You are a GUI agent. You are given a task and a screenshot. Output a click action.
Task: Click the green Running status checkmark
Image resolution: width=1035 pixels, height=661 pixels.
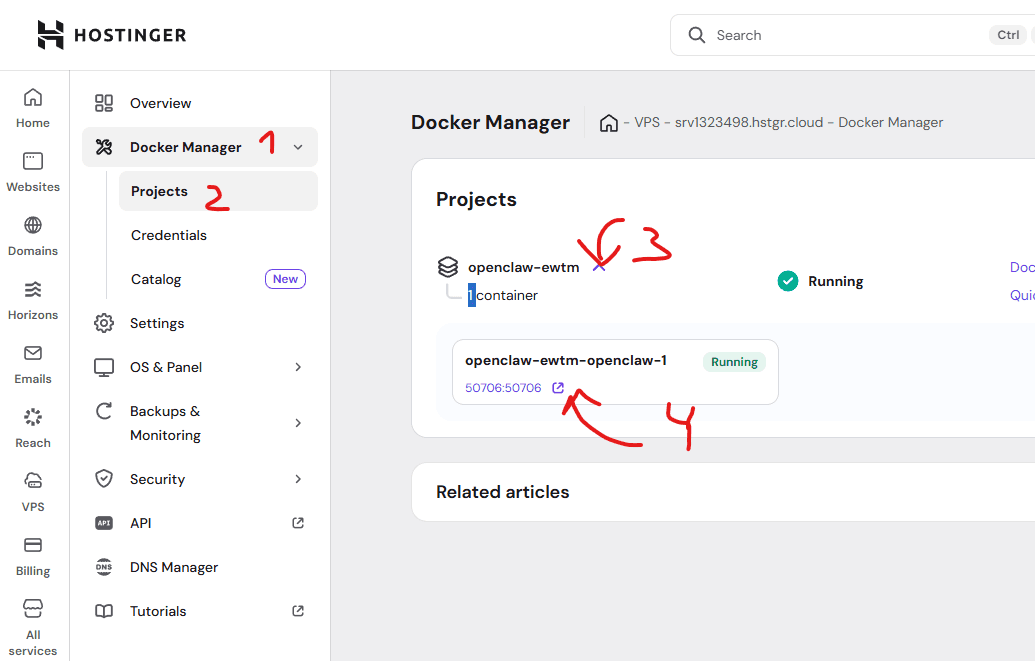tap(787, 281)
